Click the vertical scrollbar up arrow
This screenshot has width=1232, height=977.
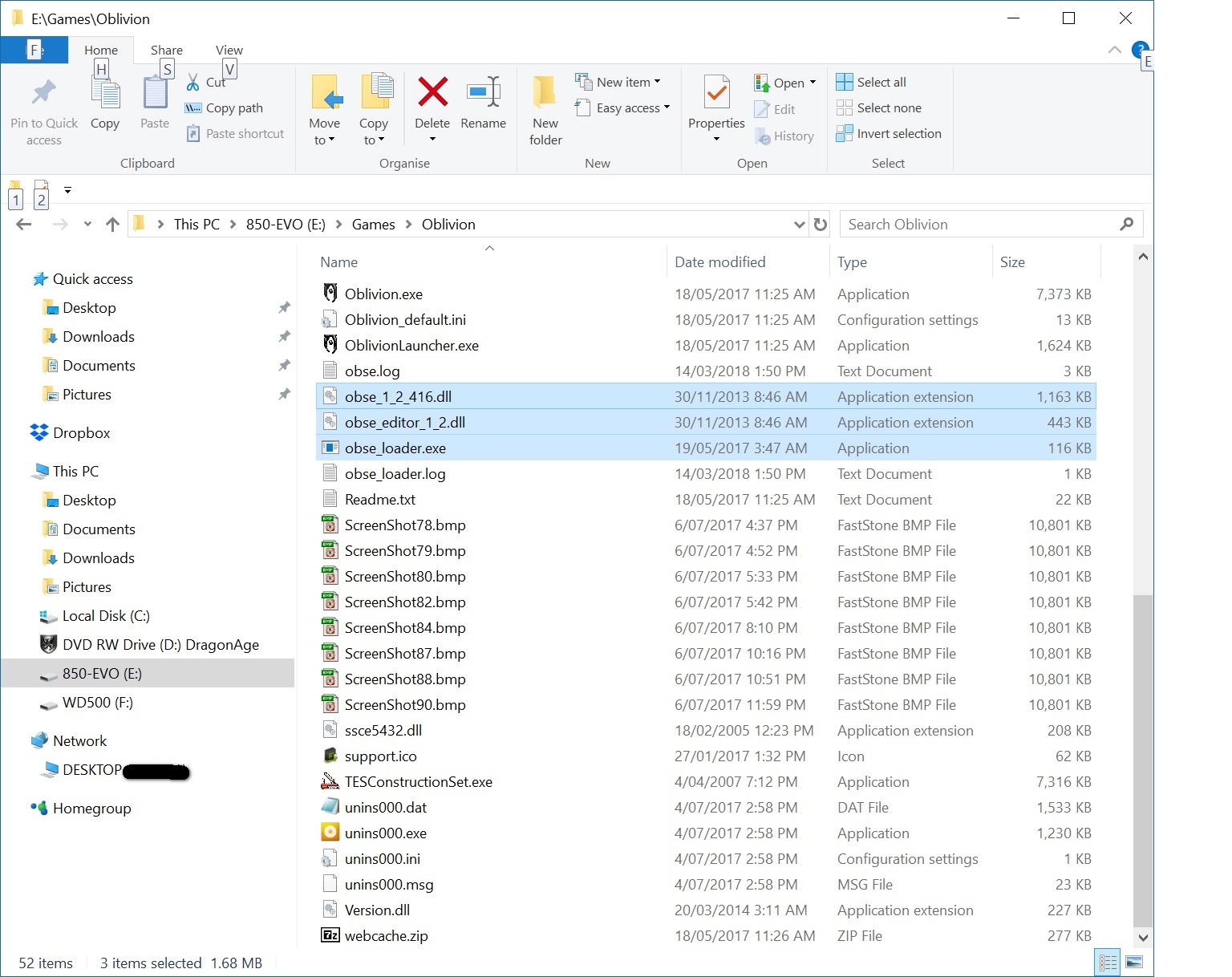[1144, 257]
